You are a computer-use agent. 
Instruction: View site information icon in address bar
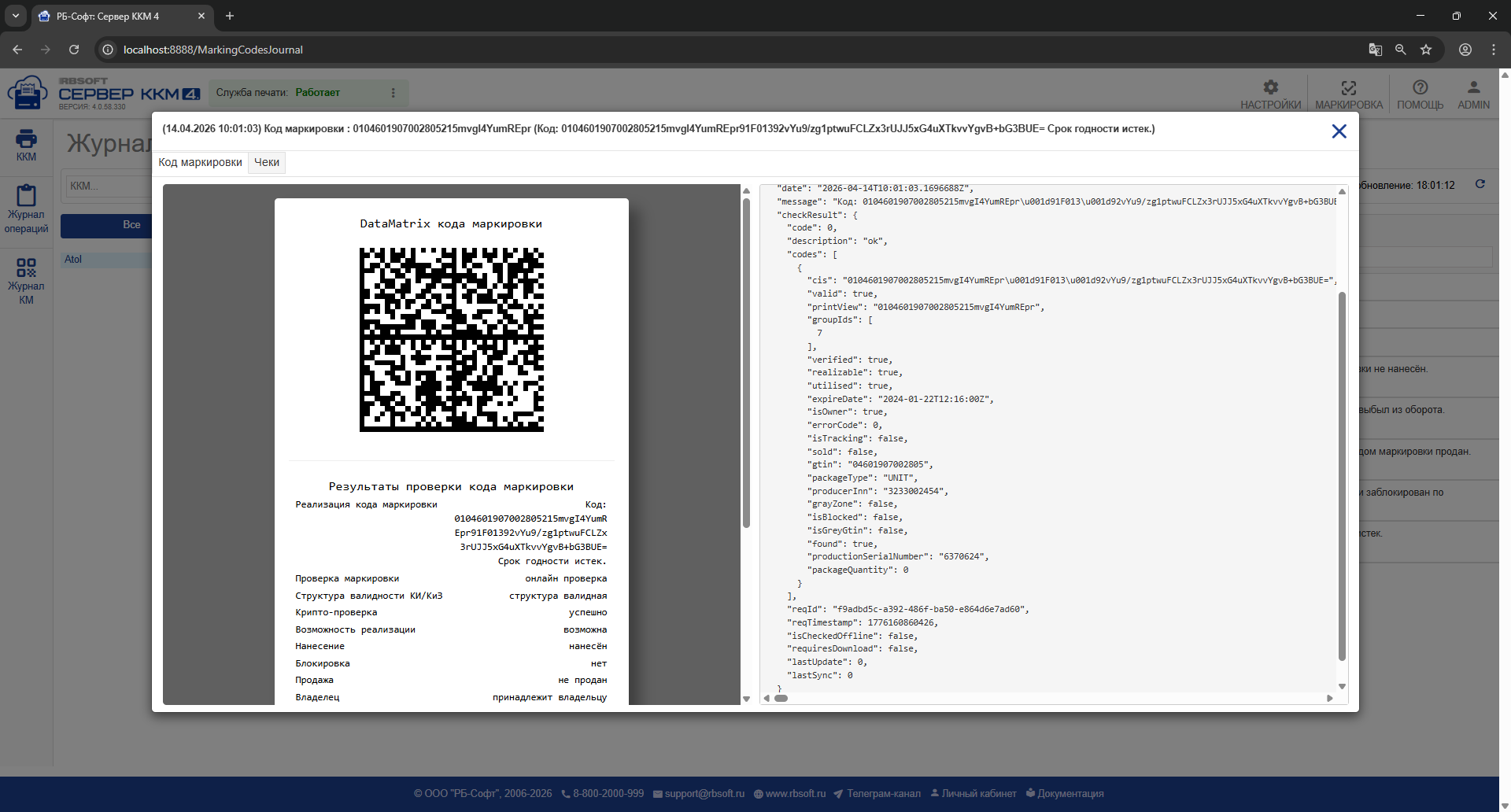[x=109, y=50]
